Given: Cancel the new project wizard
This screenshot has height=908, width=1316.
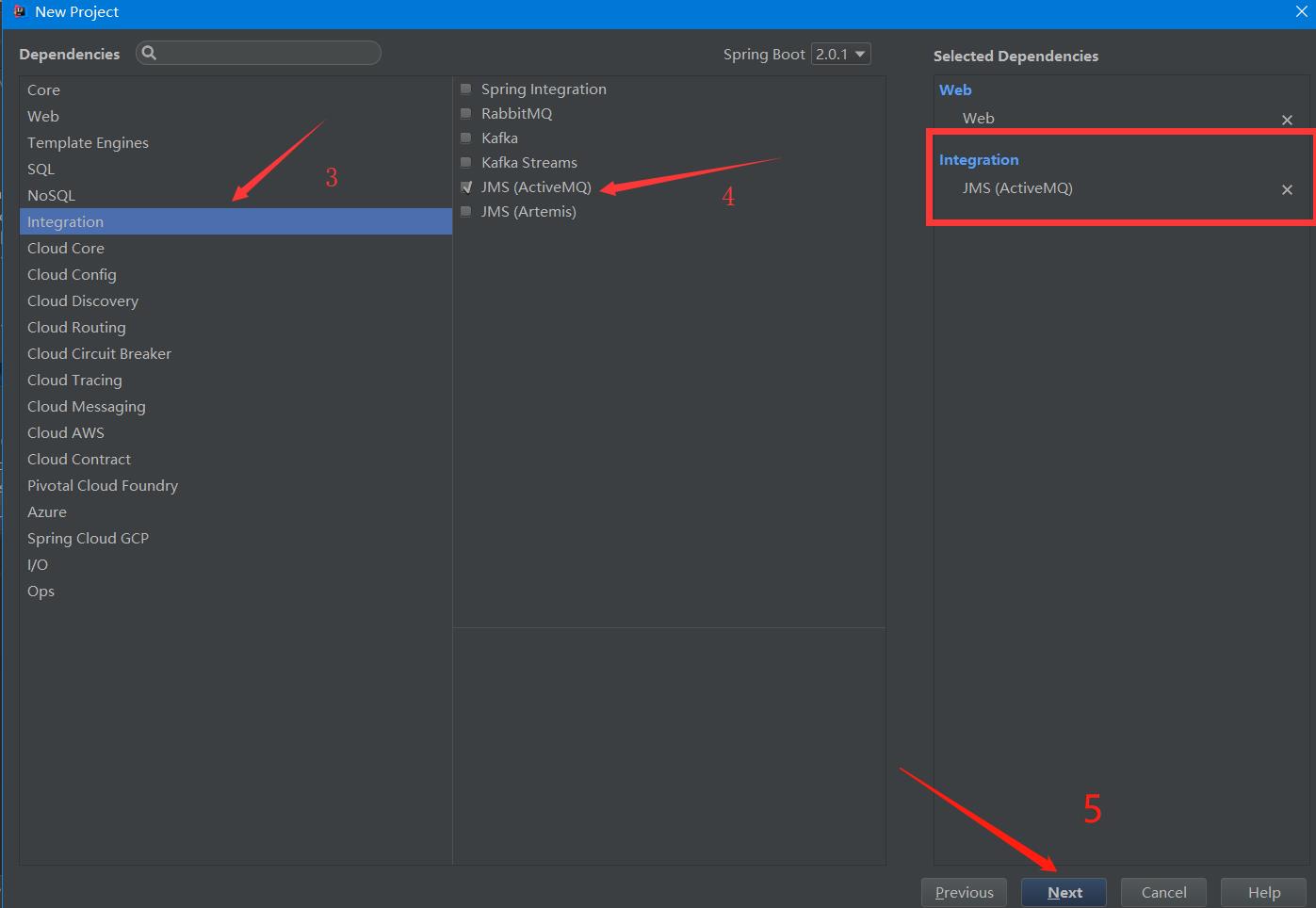Looking at the screenshot, I should tap(1163, 892).
